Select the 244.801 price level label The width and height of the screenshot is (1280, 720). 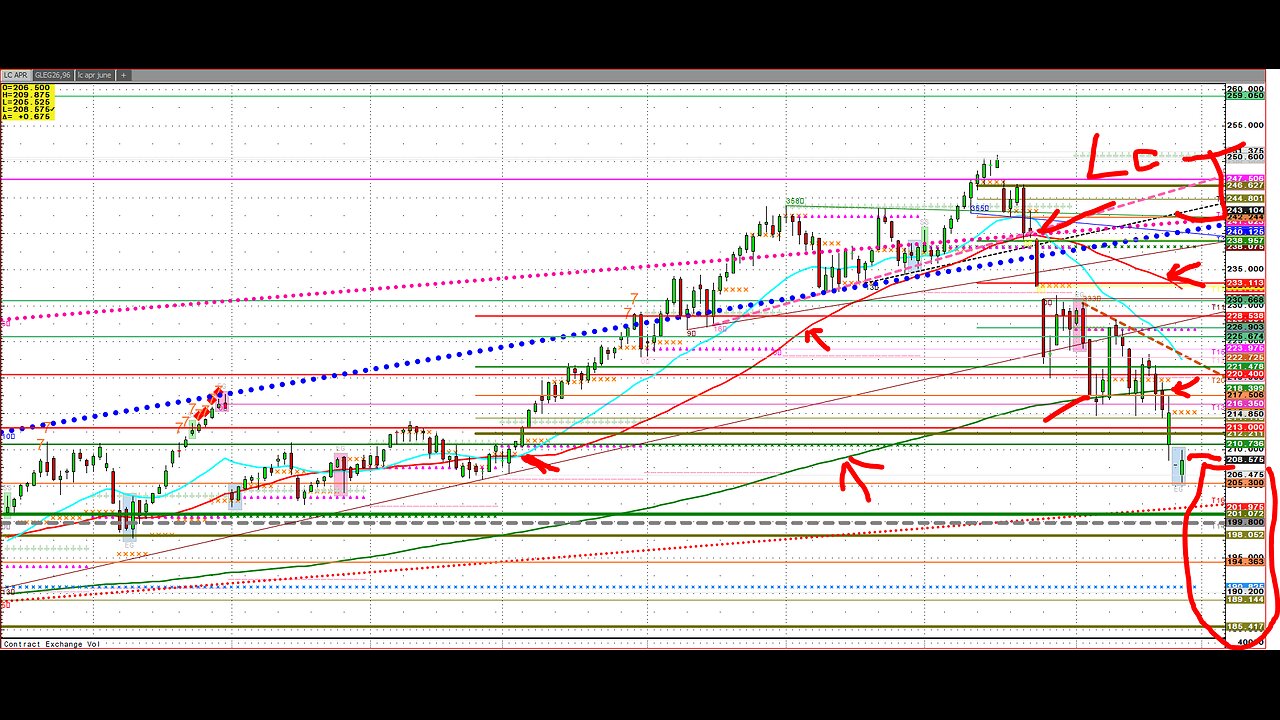tap(1245, 198)
